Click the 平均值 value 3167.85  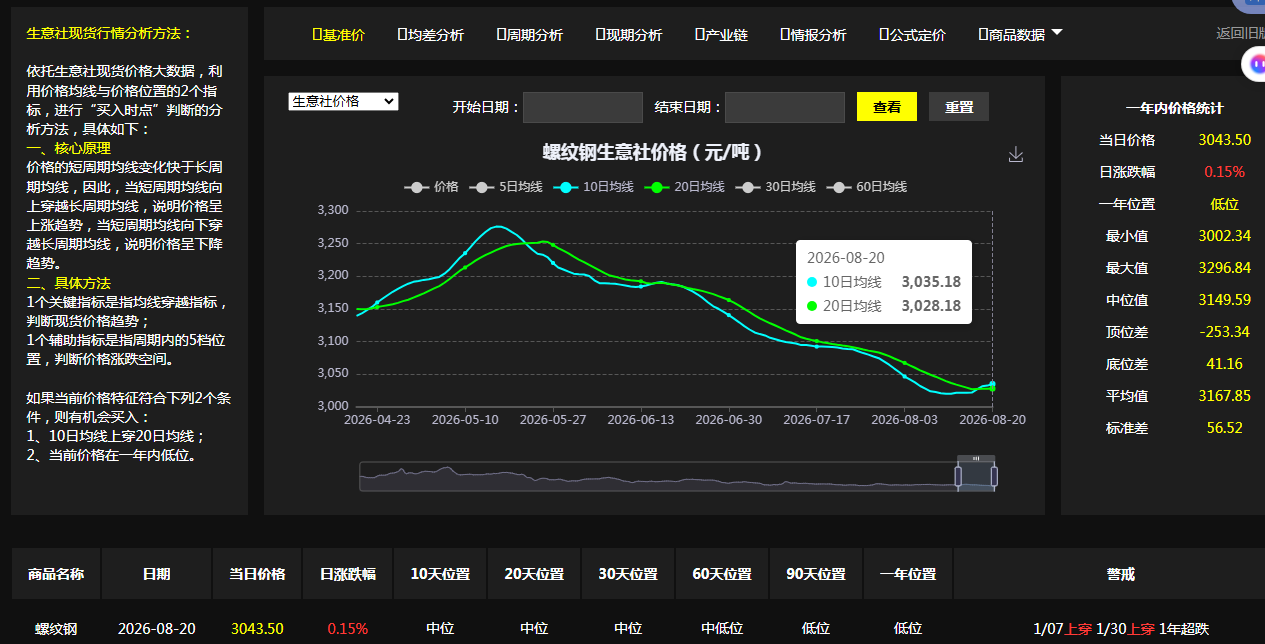[1224, 396]
